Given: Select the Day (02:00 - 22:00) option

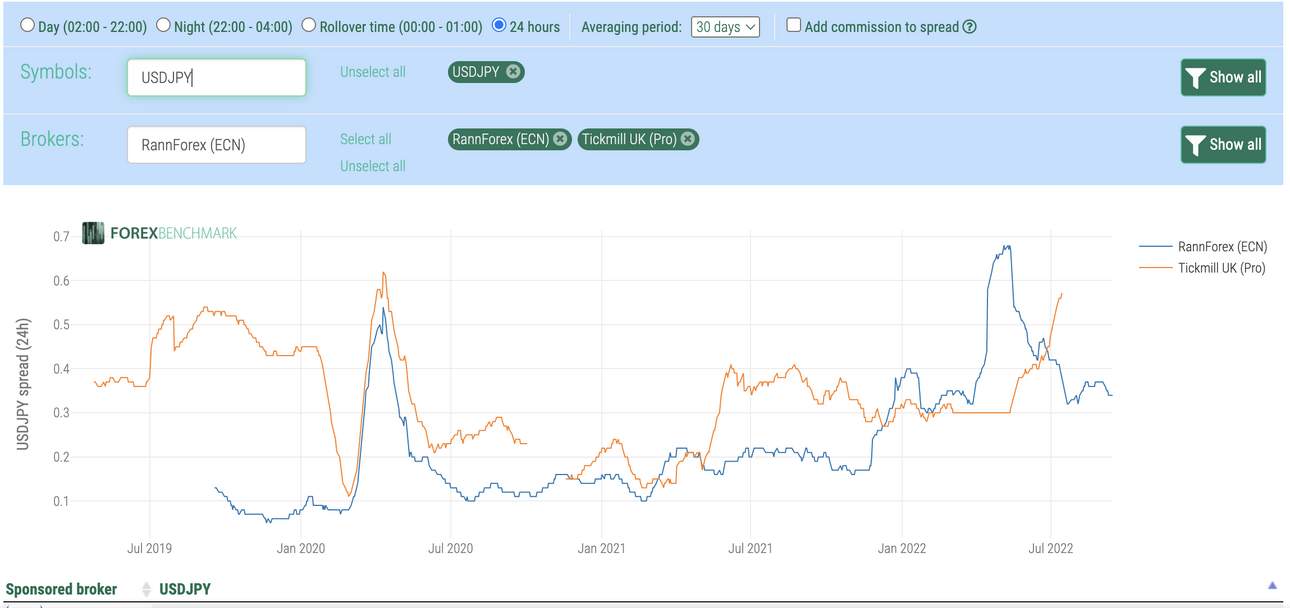Looking at the screenshot, I should [27, 26].
